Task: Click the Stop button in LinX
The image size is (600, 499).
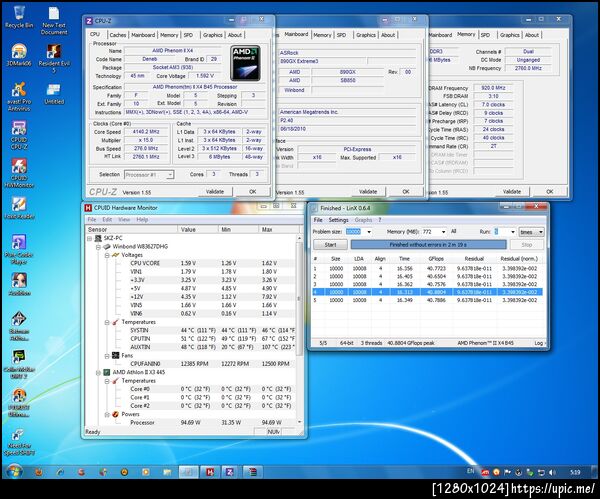Action: 527,245
